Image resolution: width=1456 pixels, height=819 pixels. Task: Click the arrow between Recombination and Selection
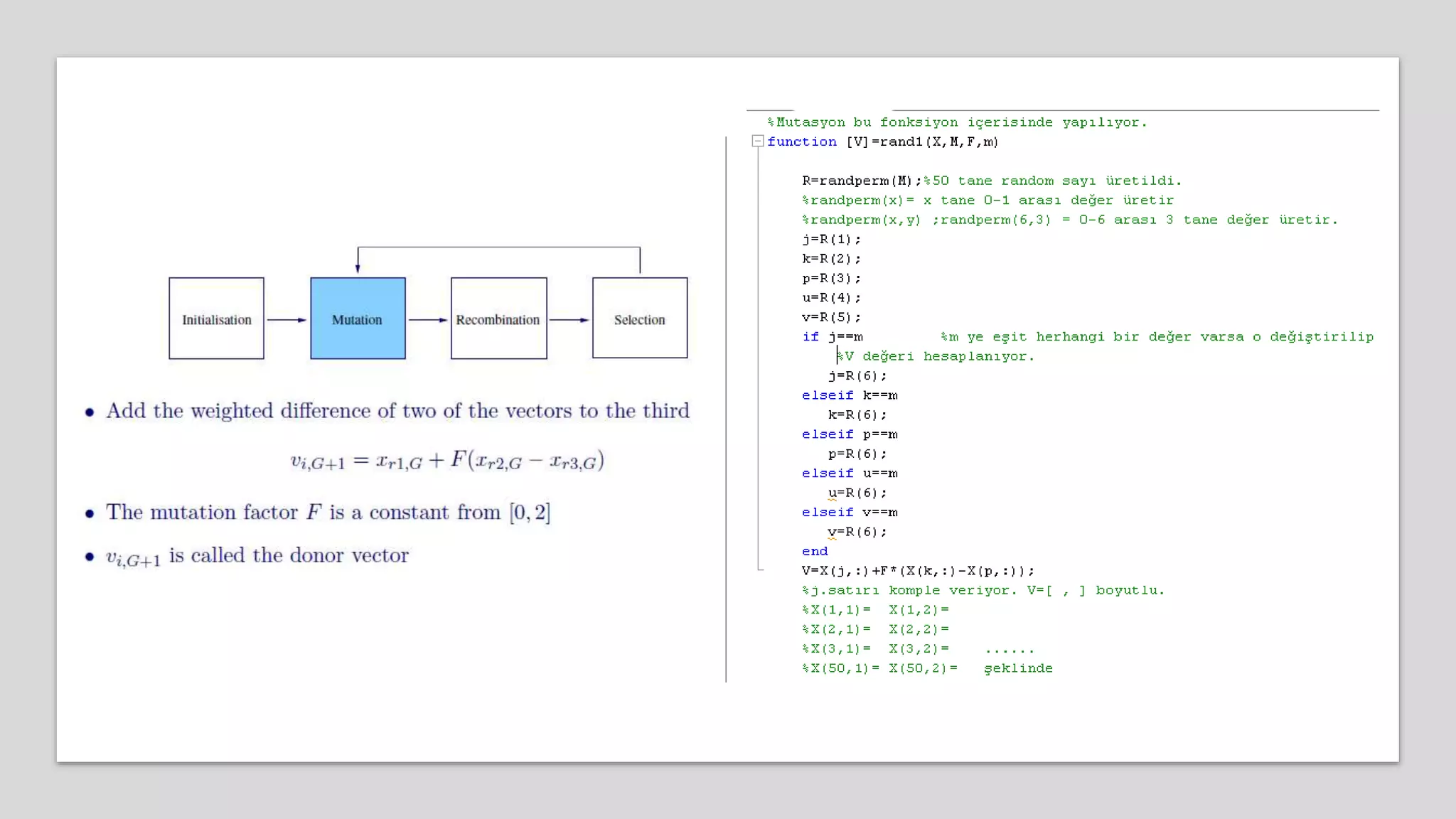click(569, 320)
